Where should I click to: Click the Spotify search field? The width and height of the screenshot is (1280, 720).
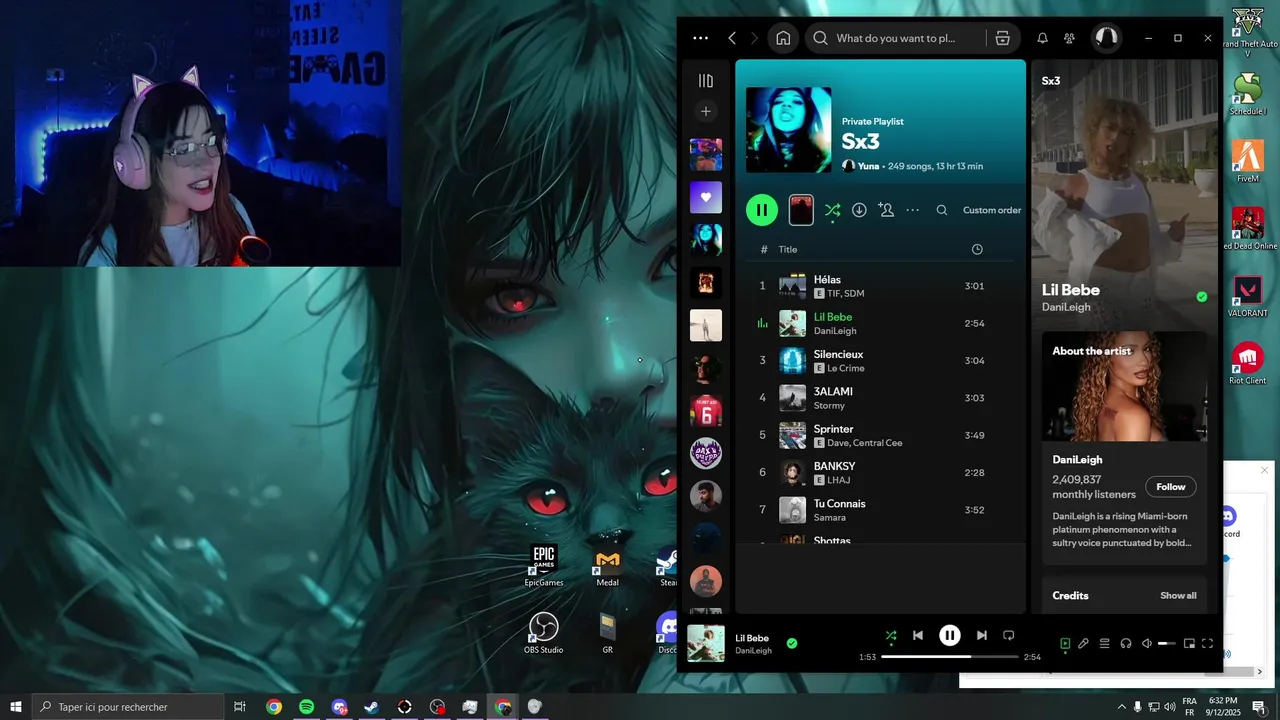(x=895, y=38)
